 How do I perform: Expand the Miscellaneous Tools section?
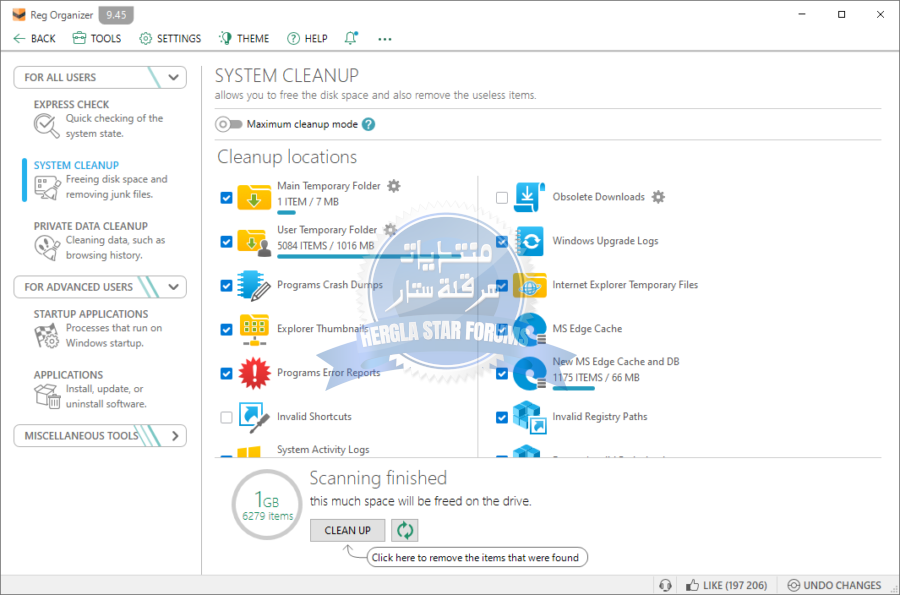pyautogui.click(x=174, y=436)
